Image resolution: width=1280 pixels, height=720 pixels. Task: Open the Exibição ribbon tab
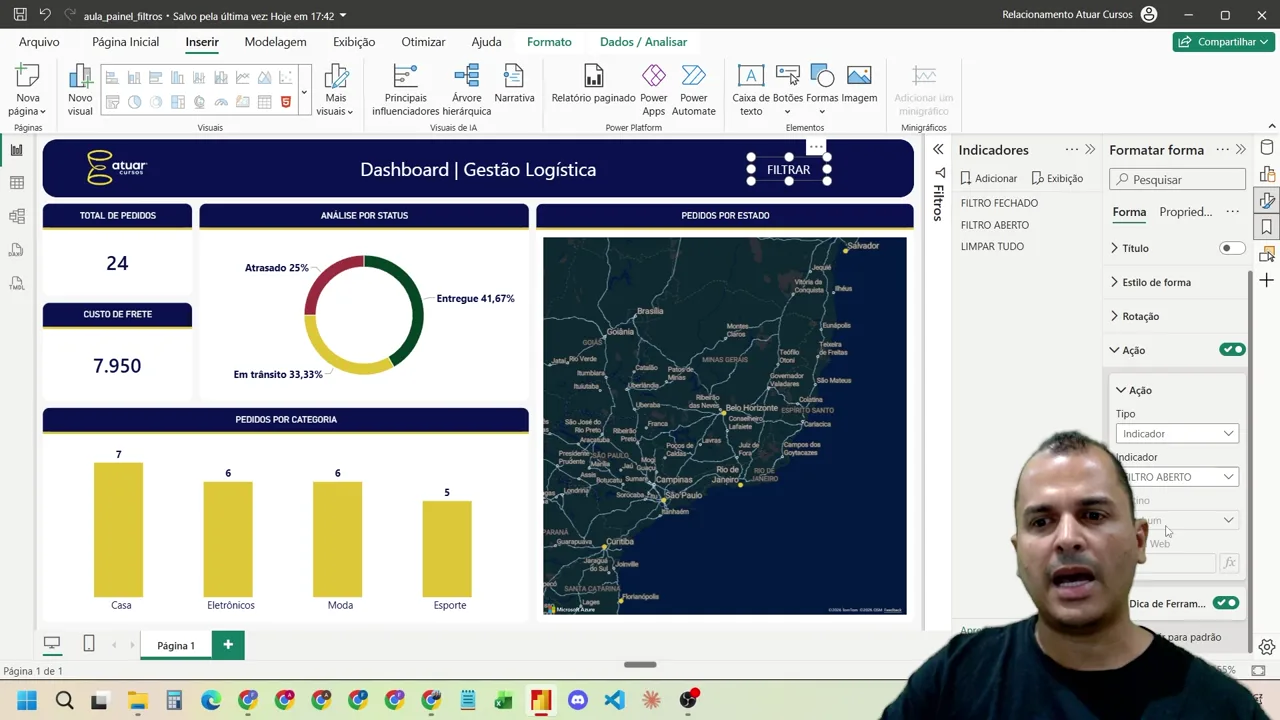354,42
